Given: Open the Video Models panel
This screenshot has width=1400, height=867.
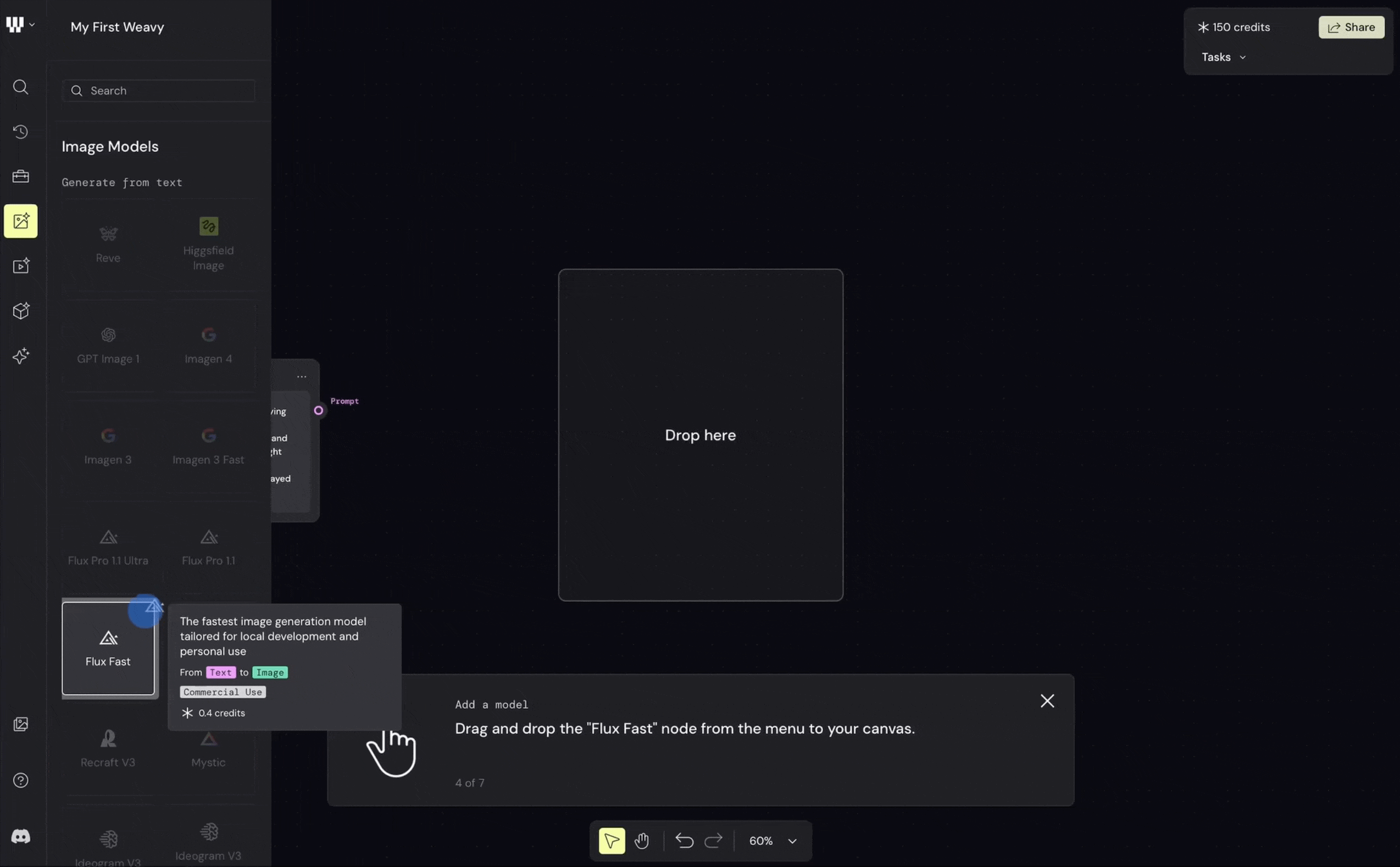Looking at the screenshot, I should pyautogui.click(x=21, y=265).
